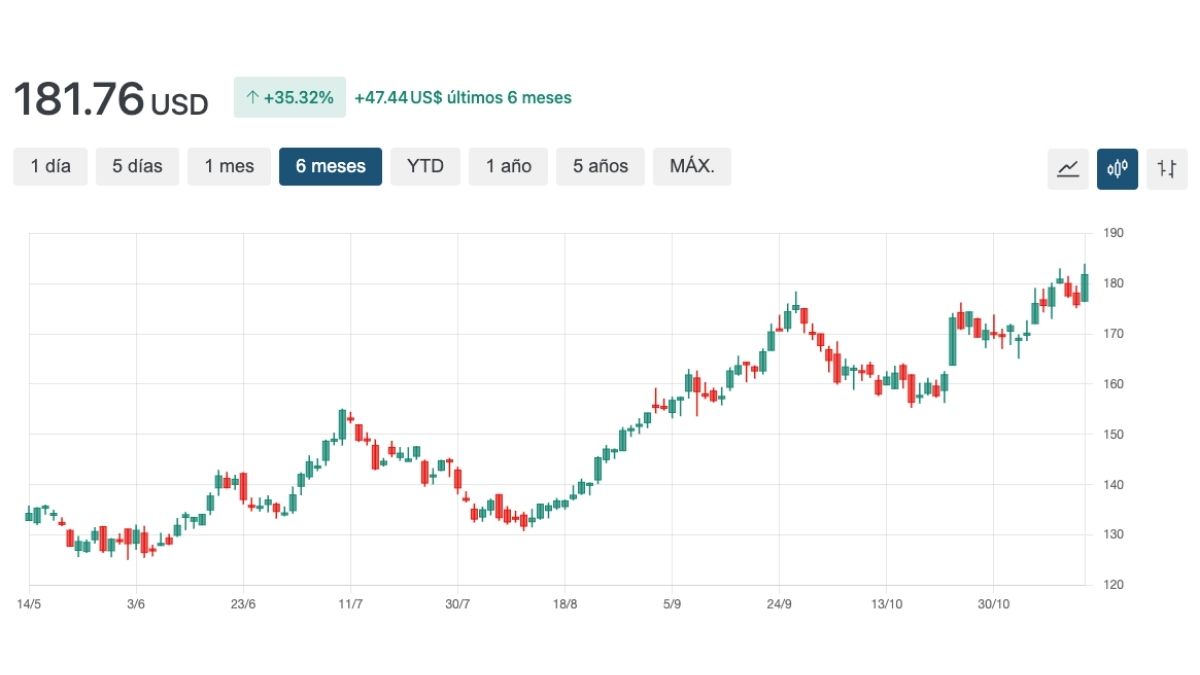
Task: Switch the chart to YTD
Action: click(425, 167)
